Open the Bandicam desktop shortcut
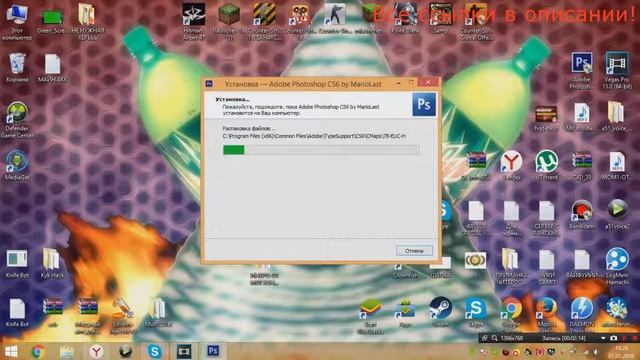The height and width of the screenshot is (360, 640). pos(582,214)
